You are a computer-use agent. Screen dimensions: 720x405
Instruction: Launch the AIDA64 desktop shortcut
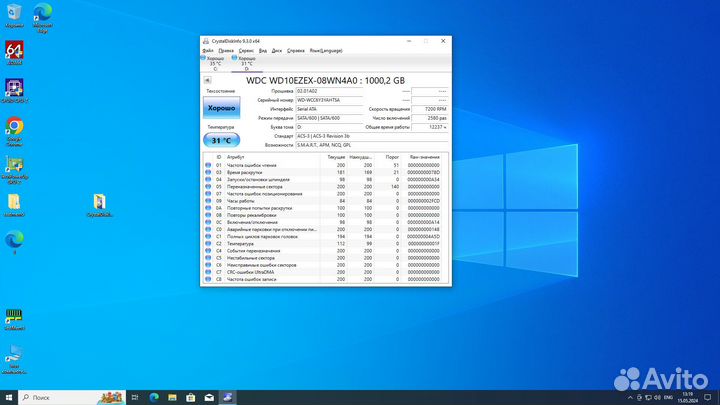coord(14,53)
